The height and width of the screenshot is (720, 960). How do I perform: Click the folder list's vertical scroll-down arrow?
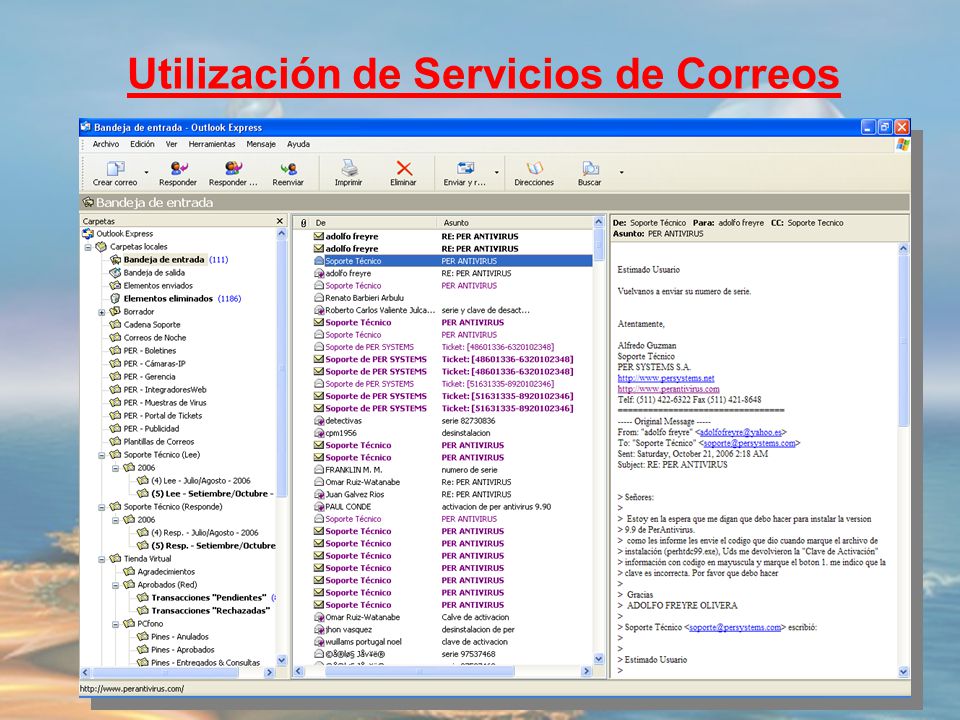[x=282, y=661]
